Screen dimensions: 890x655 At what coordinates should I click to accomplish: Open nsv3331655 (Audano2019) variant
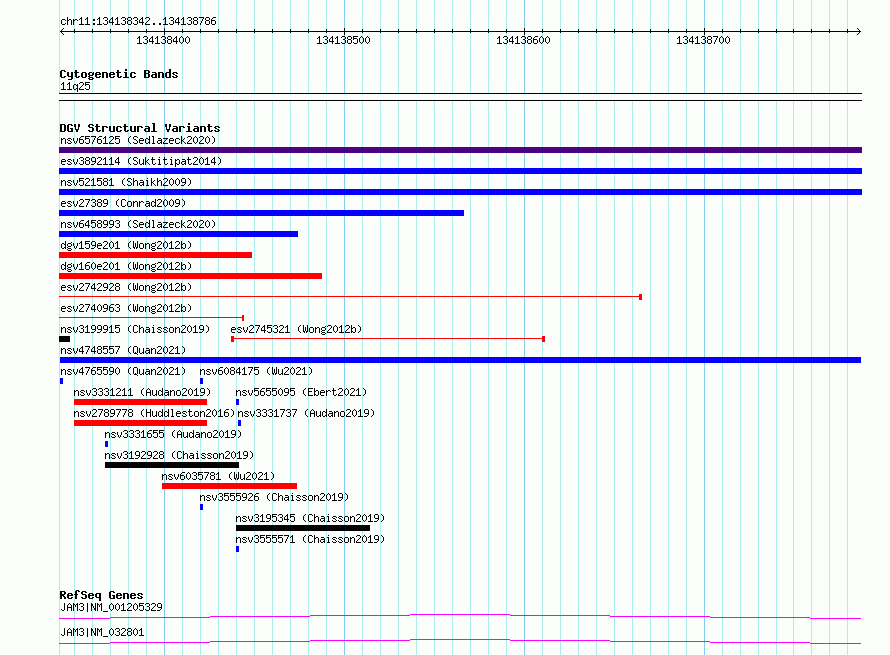(173, 434)
